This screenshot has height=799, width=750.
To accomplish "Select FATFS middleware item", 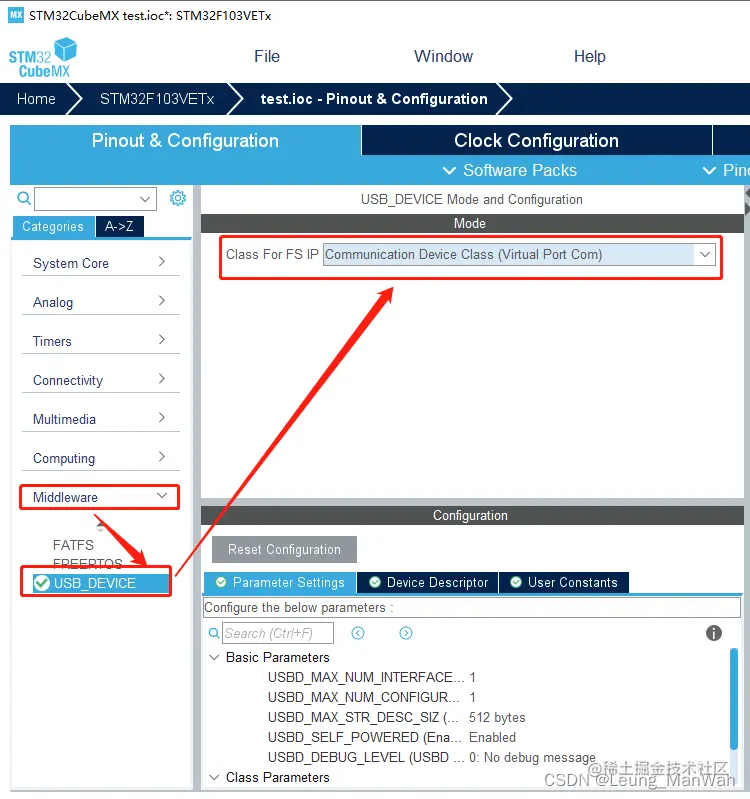I will point(73,545).
